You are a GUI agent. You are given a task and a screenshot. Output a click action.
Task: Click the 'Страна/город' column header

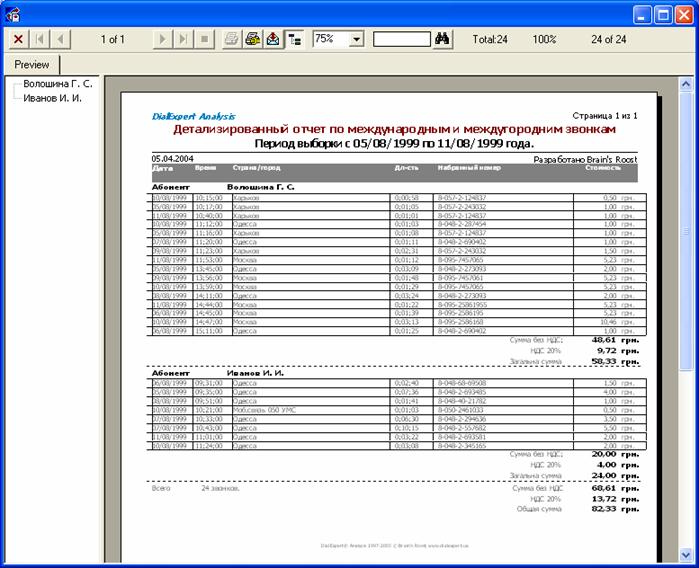(256, 168)
